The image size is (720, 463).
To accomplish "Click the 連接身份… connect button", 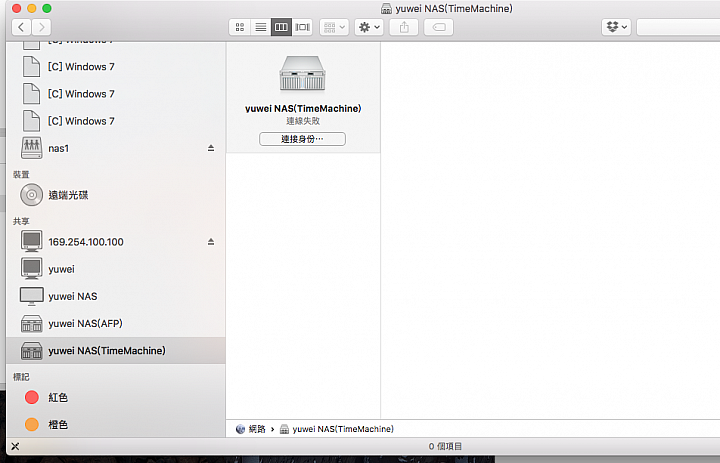I will pyautogui.click(x=302, y=139).
